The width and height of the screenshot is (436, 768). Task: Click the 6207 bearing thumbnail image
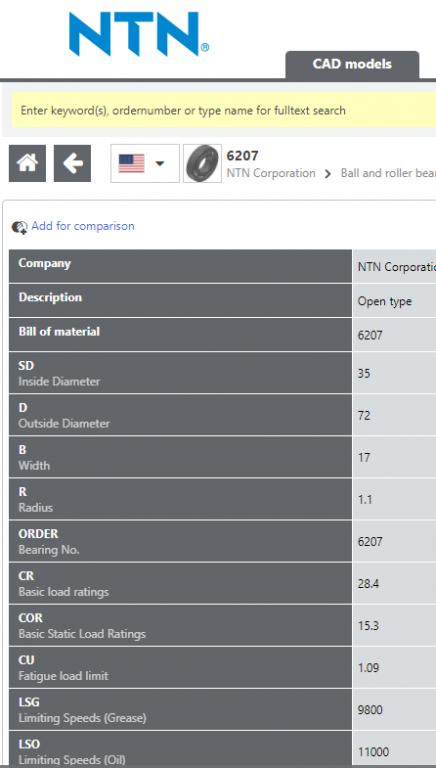[x=202, y=163]
